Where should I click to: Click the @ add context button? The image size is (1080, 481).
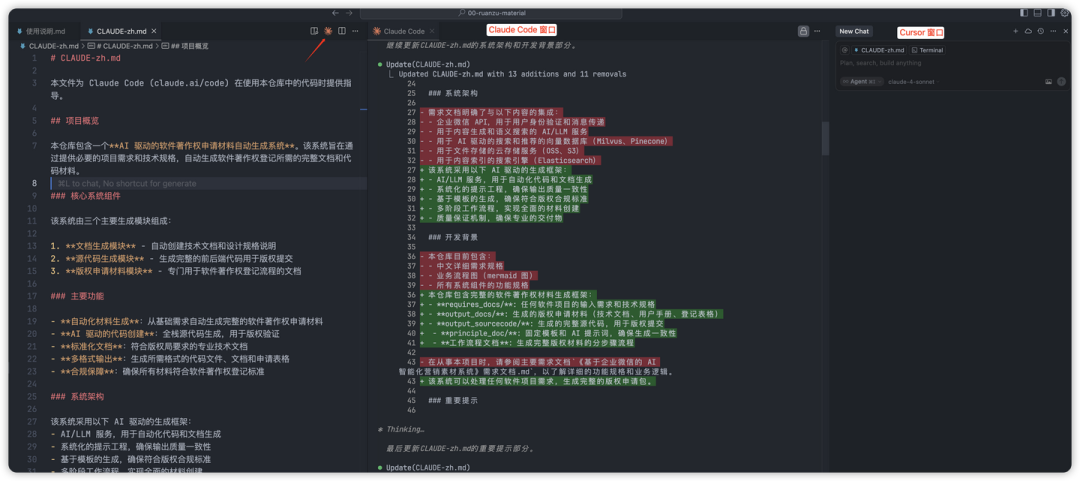click(844, 50)
